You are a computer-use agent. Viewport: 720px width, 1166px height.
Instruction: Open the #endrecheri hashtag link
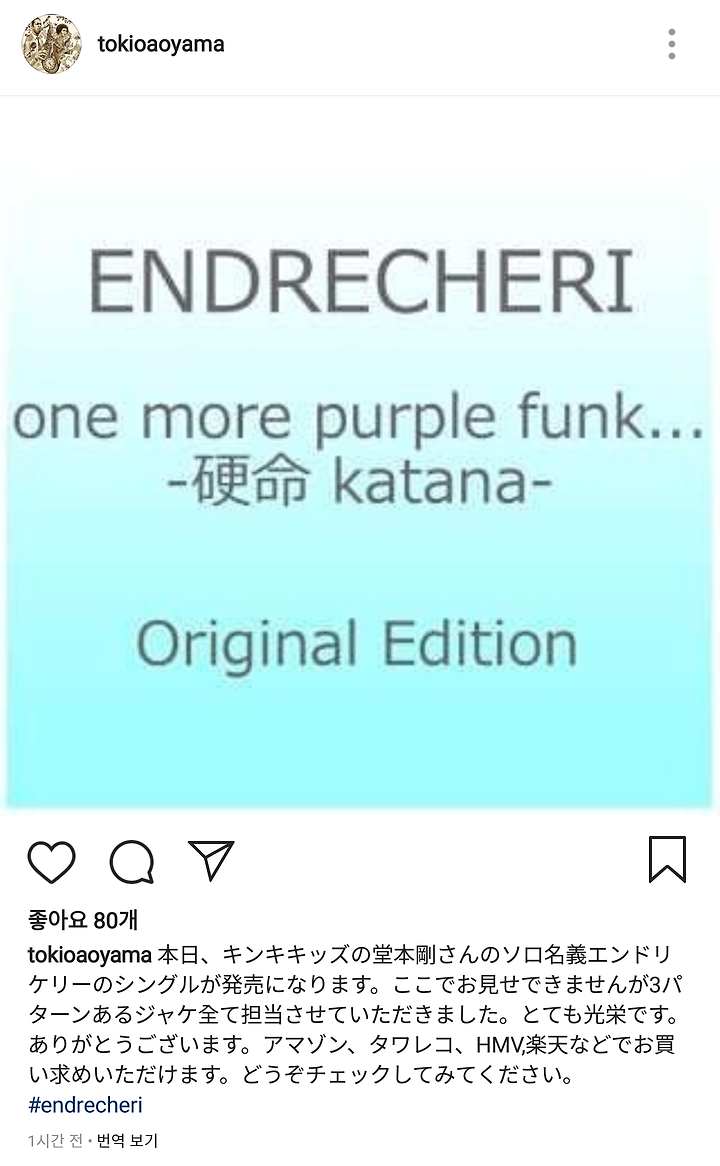coord(86,1105)
